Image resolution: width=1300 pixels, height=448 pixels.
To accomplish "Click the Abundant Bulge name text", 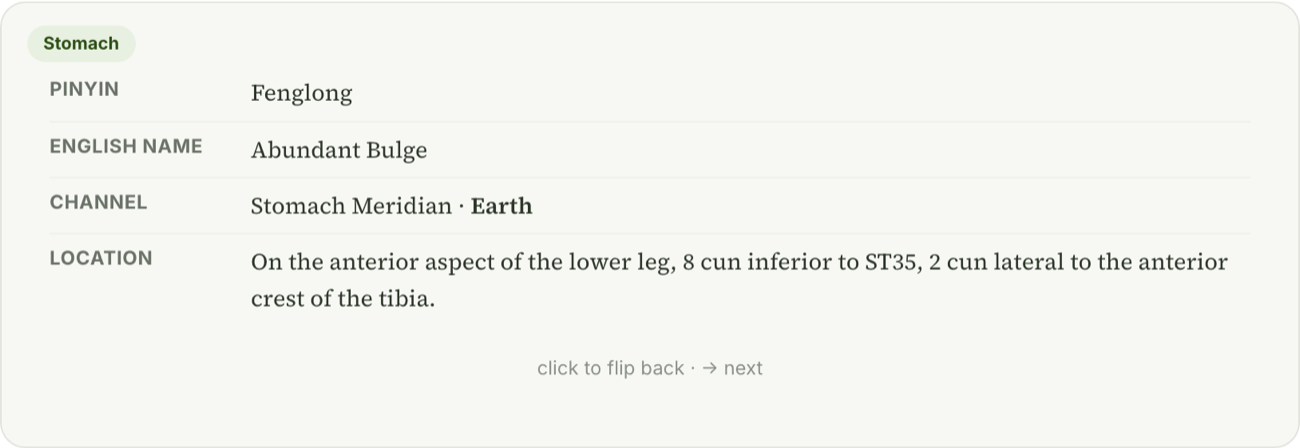I will point(339,150).
